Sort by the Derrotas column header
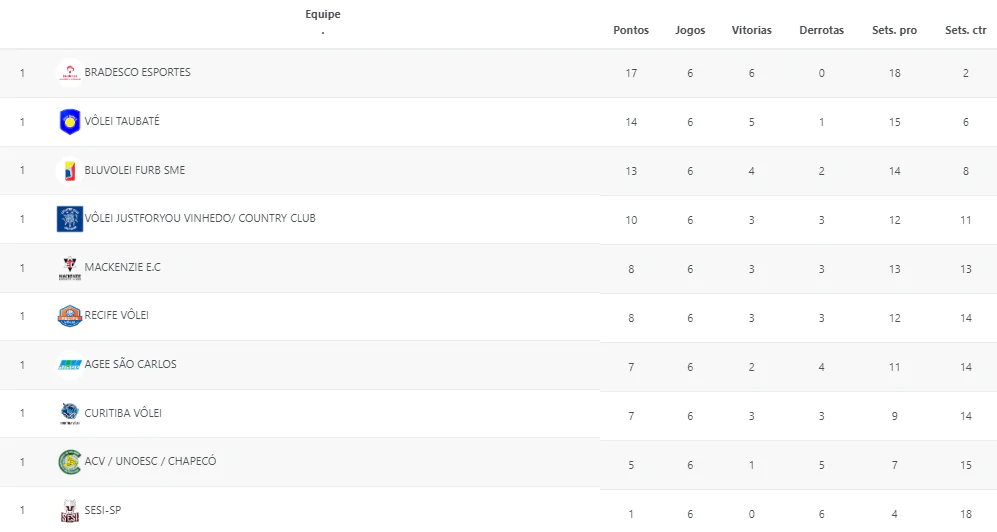This screenshot has height=532, width=997. click(821, 30)
